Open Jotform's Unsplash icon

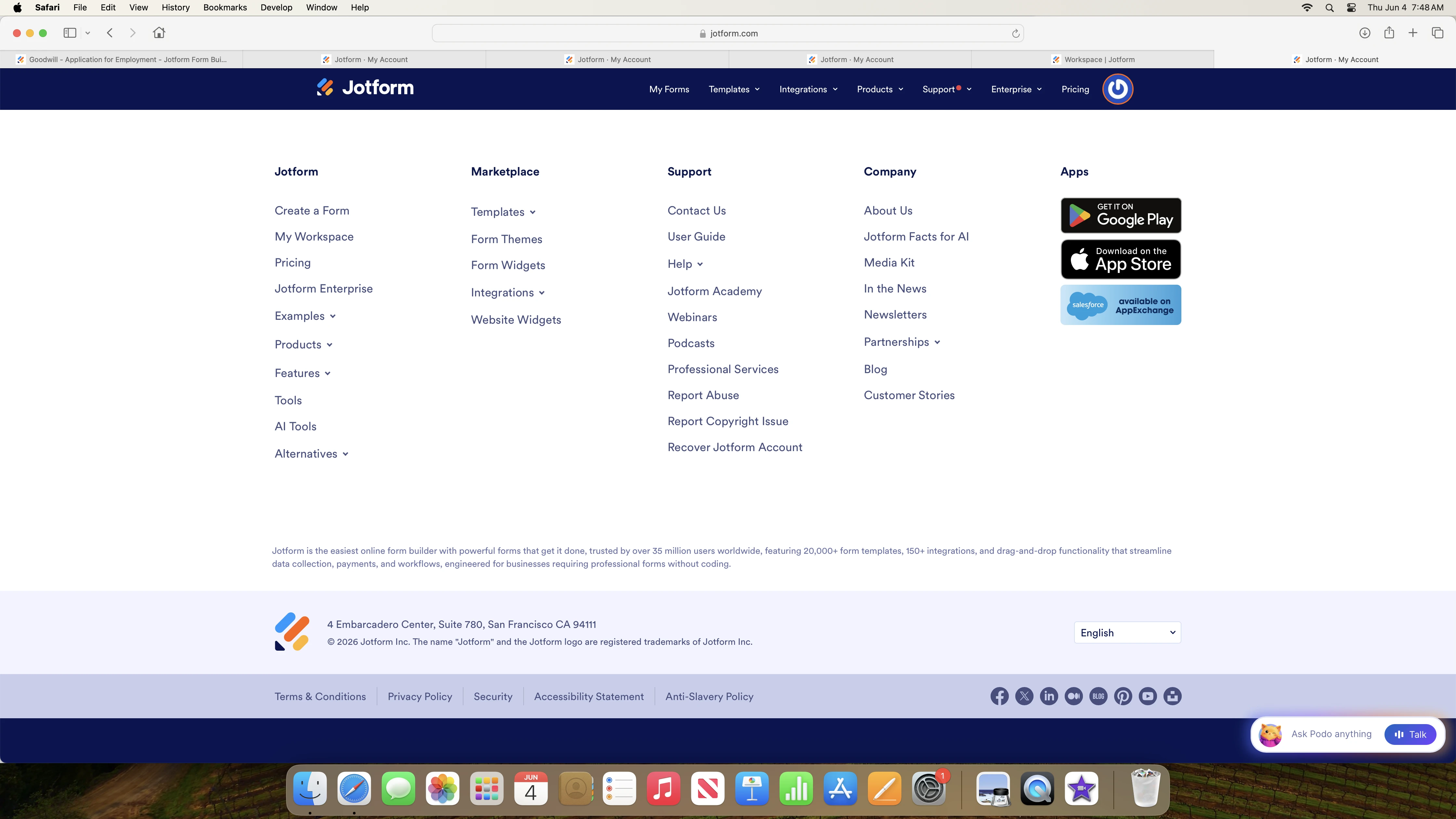point(1172,696)
